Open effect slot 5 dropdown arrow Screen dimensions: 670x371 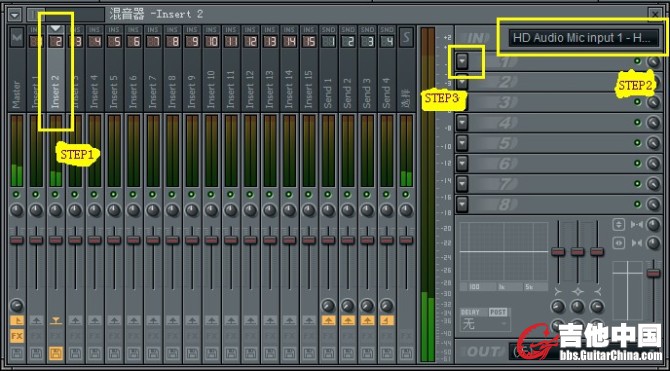(462, 143)
